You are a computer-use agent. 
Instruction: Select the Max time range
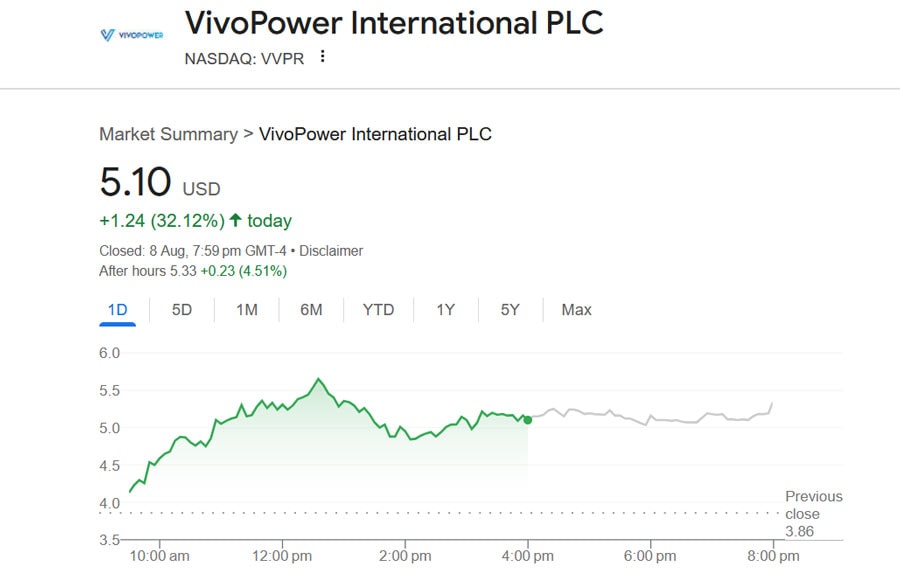click(575, 310)
